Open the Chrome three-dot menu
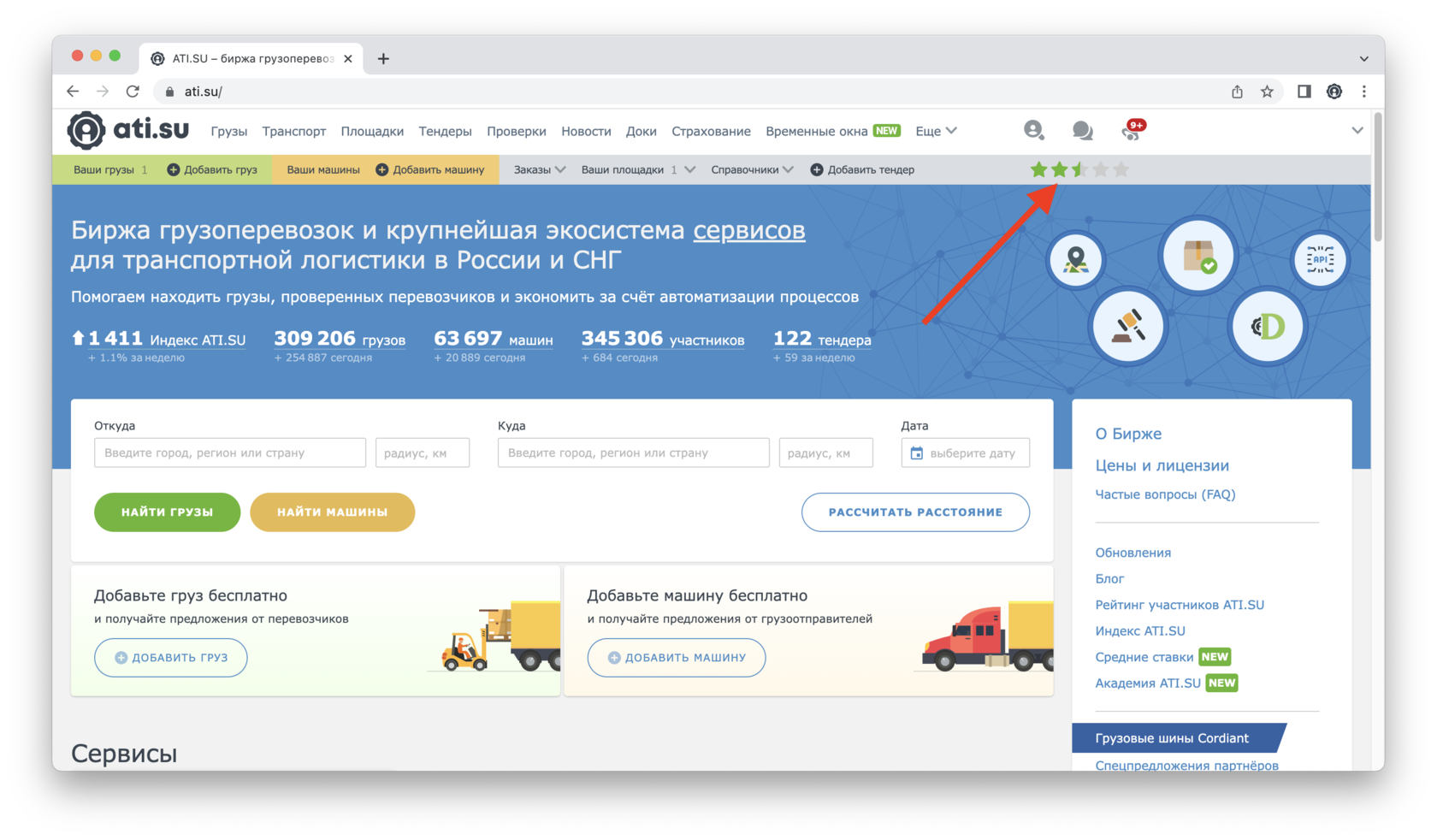This screenshot has width=1437, height=840. [1364, 91]
